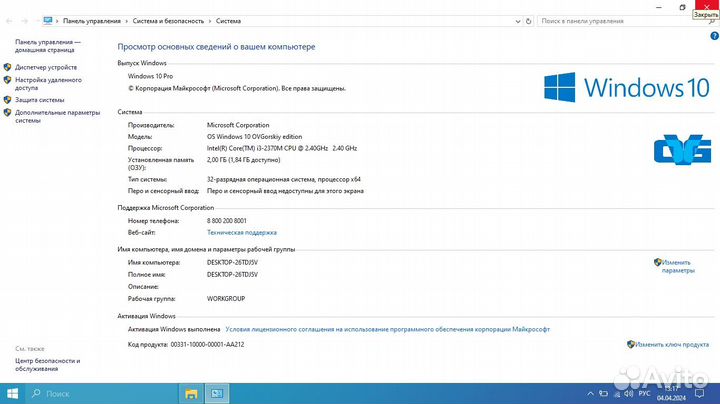
Task: Open Диспетчер устройств from the sidebar
Action: 46,67
